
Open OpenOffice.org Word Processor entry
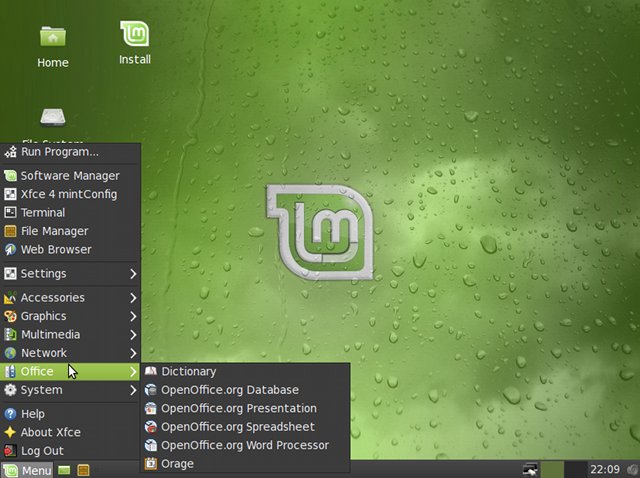245,445
